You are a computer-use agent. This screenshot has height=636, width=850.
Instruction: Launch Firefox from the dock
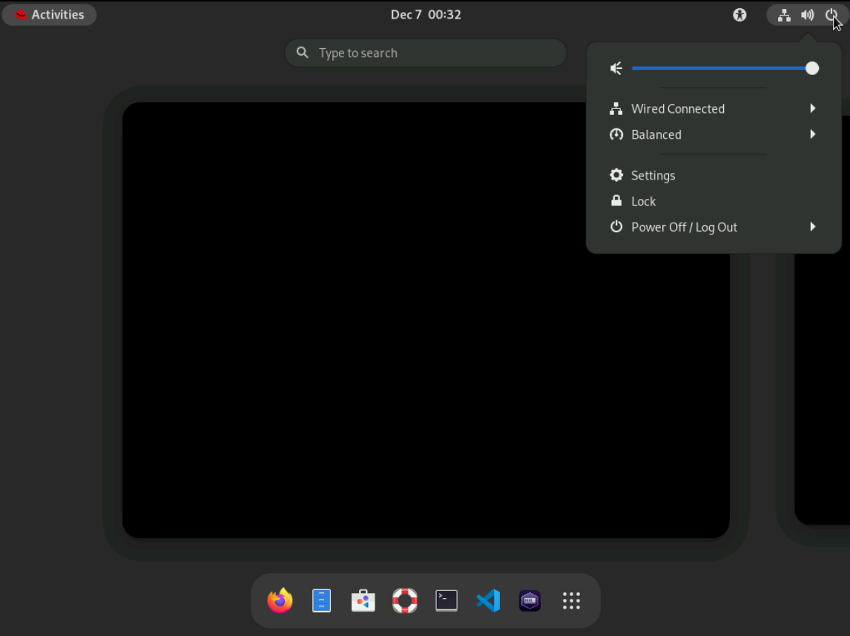click(280, 600)
